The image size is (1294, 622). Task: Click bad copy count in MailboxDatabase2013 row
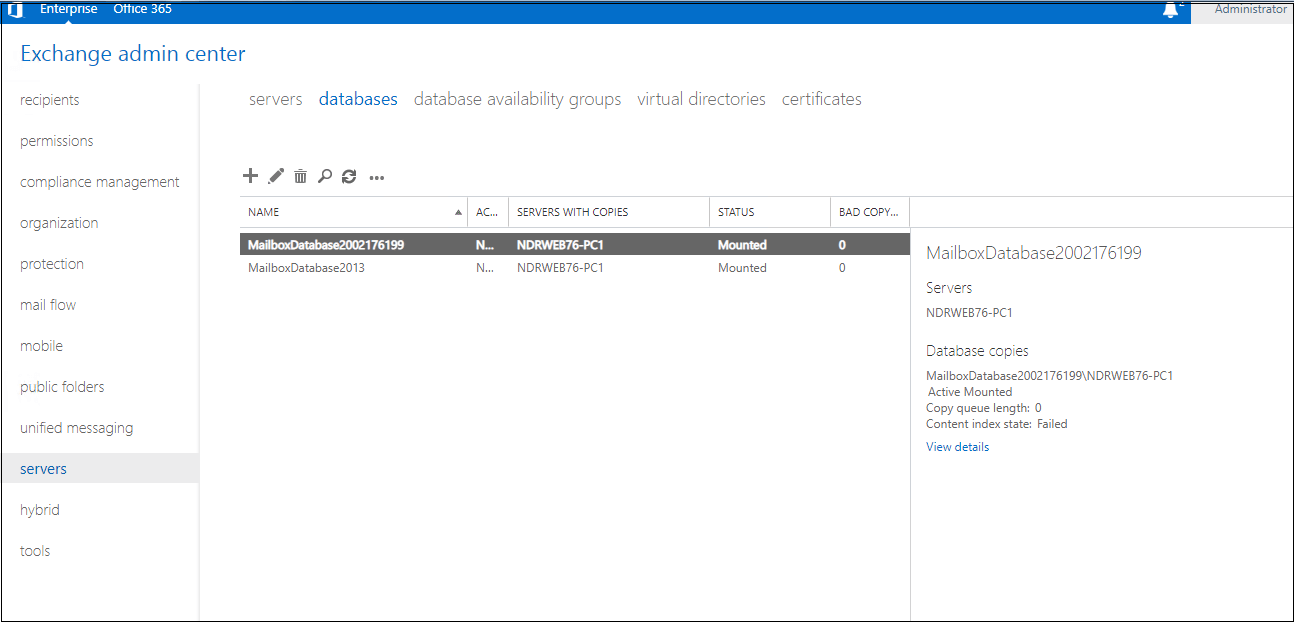coord(842,268)
